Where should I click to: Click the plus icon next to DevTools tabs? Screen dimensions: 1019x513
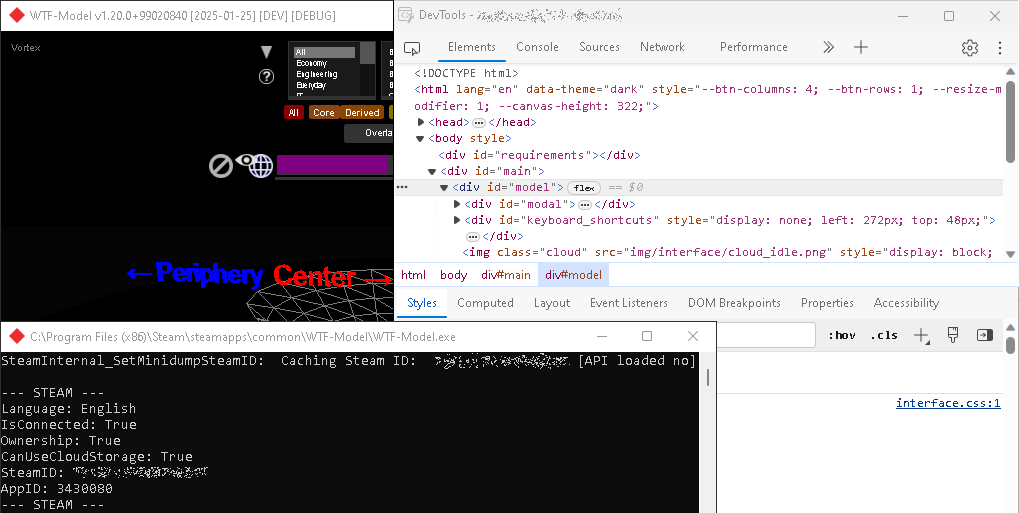861,47
